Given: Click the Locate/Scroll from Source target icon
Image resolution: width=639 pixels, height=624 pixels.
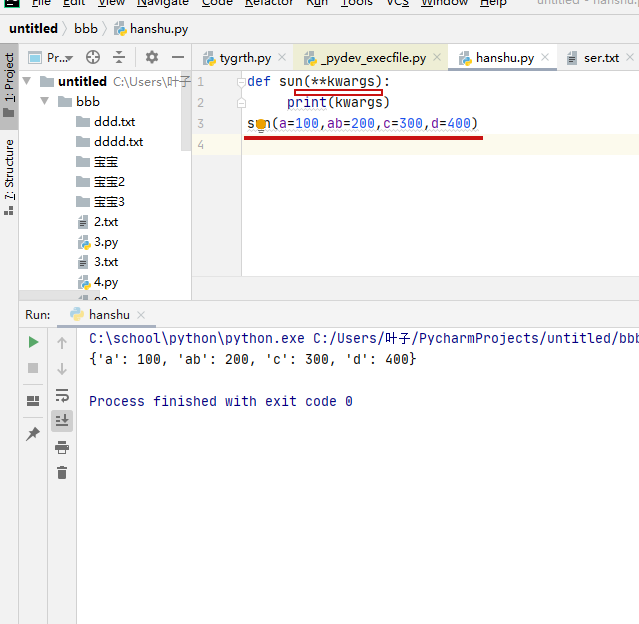Looking at the screenshot, I should click(x=93, y=57).
